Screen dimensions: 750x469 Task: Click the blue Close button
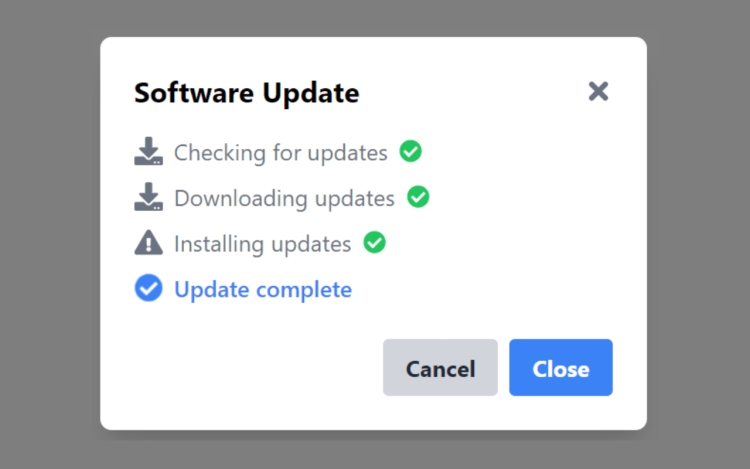point(561,367)
